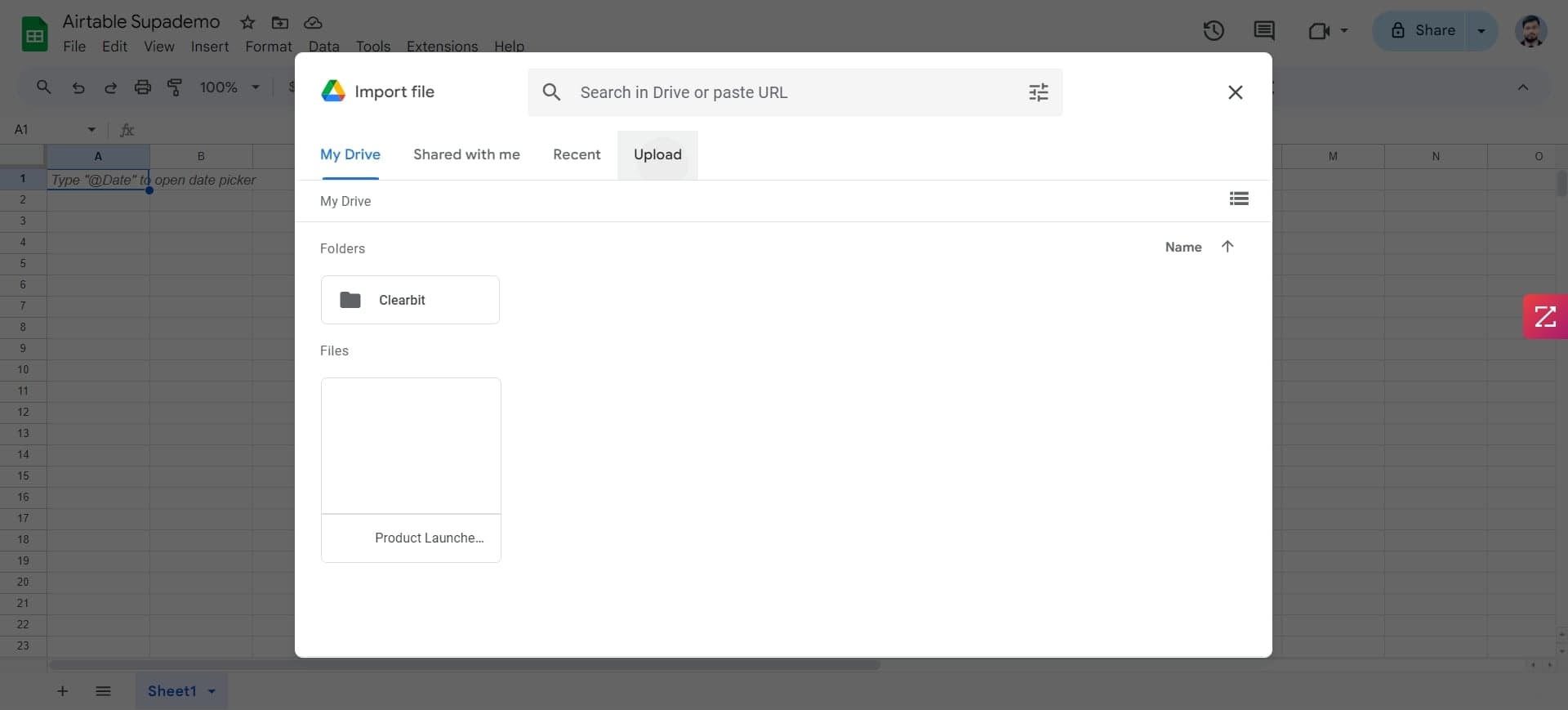Open the View menu
The height and width of the screenshot is (710, 1568).
tap(159, 47)
